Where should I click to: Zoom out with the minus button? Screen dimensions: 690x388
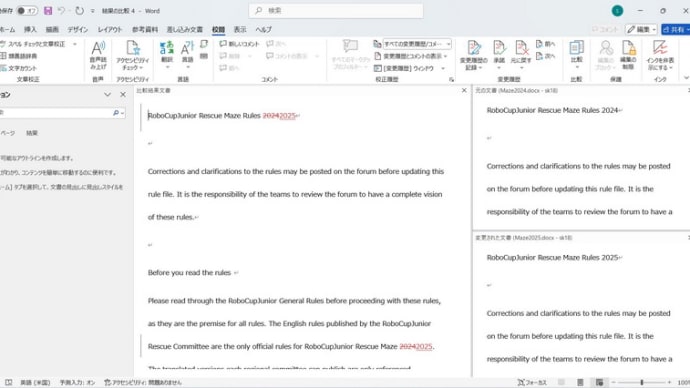coord(613,383)
